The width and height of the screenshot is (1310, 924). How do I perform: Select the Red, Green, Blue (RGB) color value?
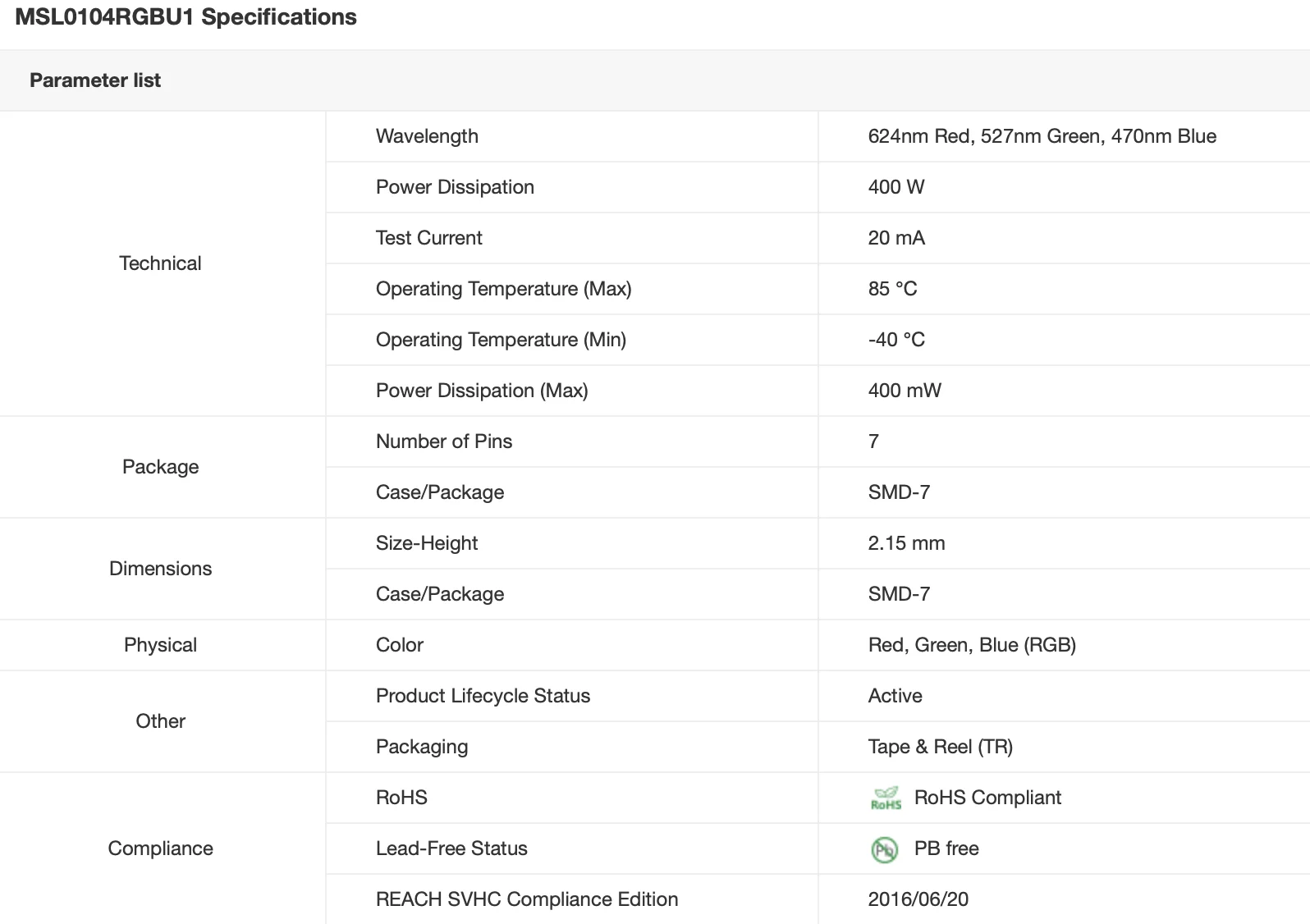(x=972, y=645)
